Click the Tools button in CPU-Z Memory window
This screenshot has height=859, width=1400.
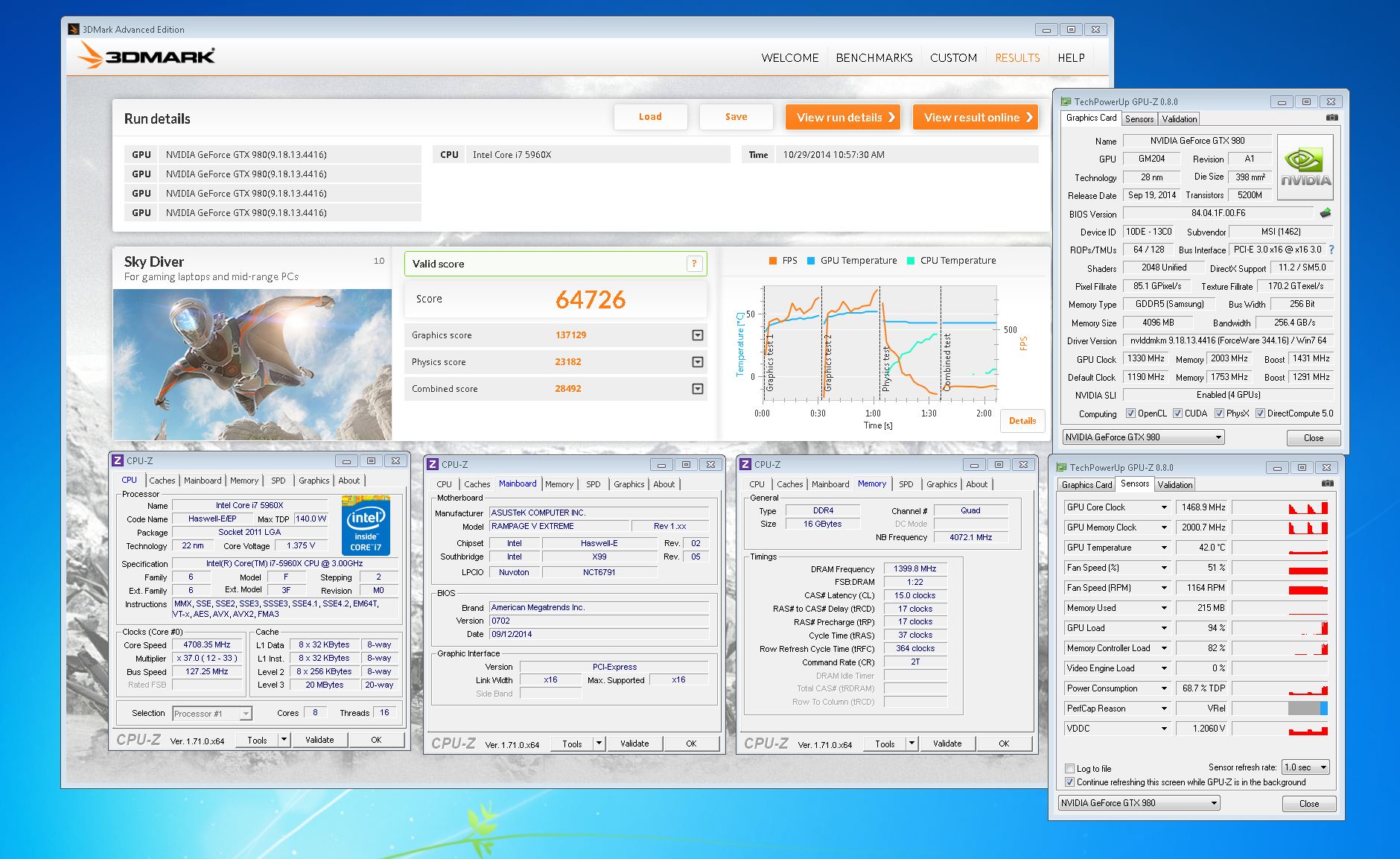click(885, 744)
